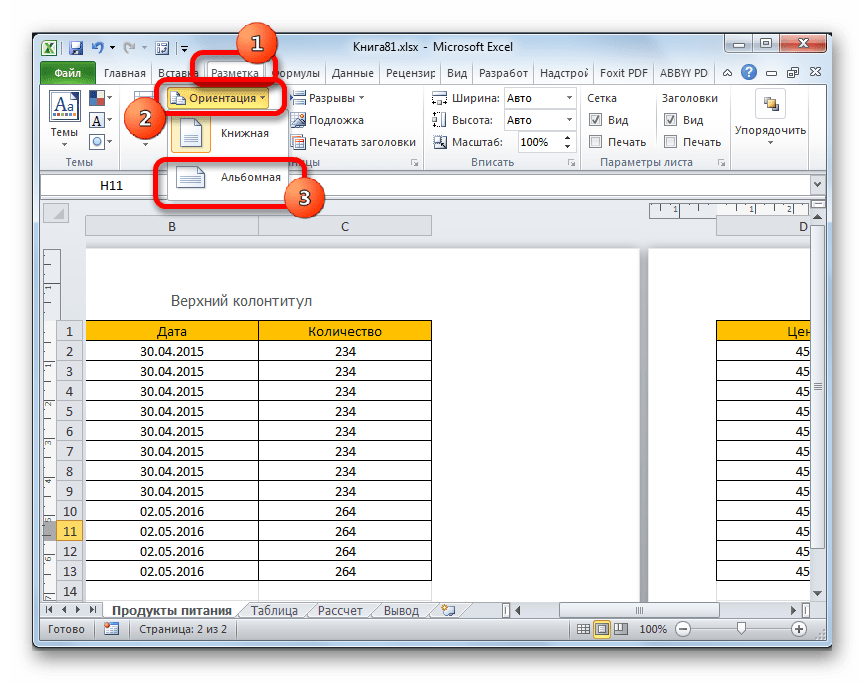Insert a new worksheet
The width and height of the screenshot is (864, 683).
pos(450,608)
